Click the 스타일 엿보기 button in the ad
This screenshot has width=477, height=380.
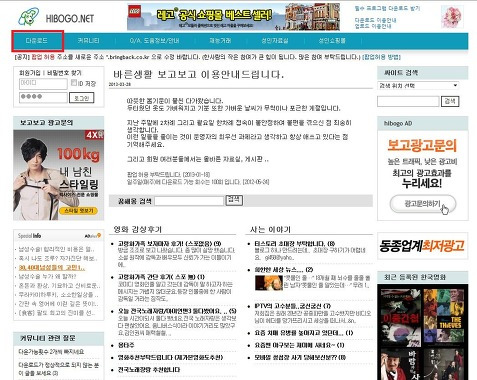[x=79, y=211]
